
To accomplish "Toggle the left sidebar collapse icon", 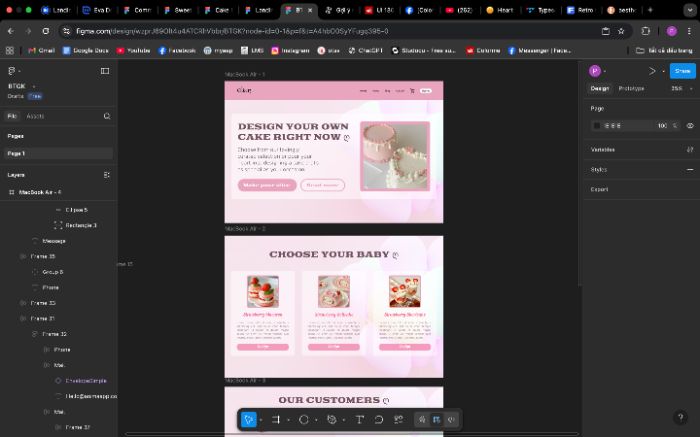I will (x=105, y=71).
